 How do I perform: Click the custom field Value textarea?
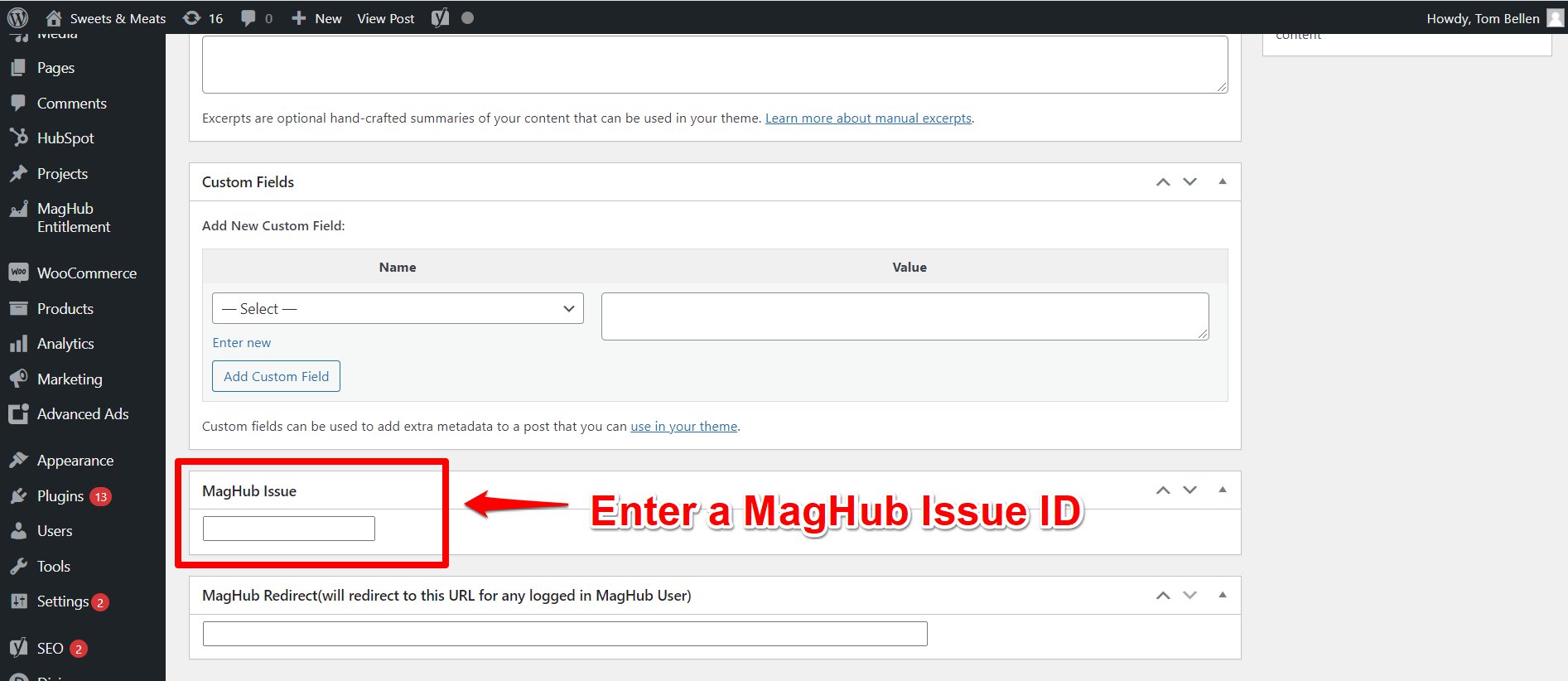[905, 316]
